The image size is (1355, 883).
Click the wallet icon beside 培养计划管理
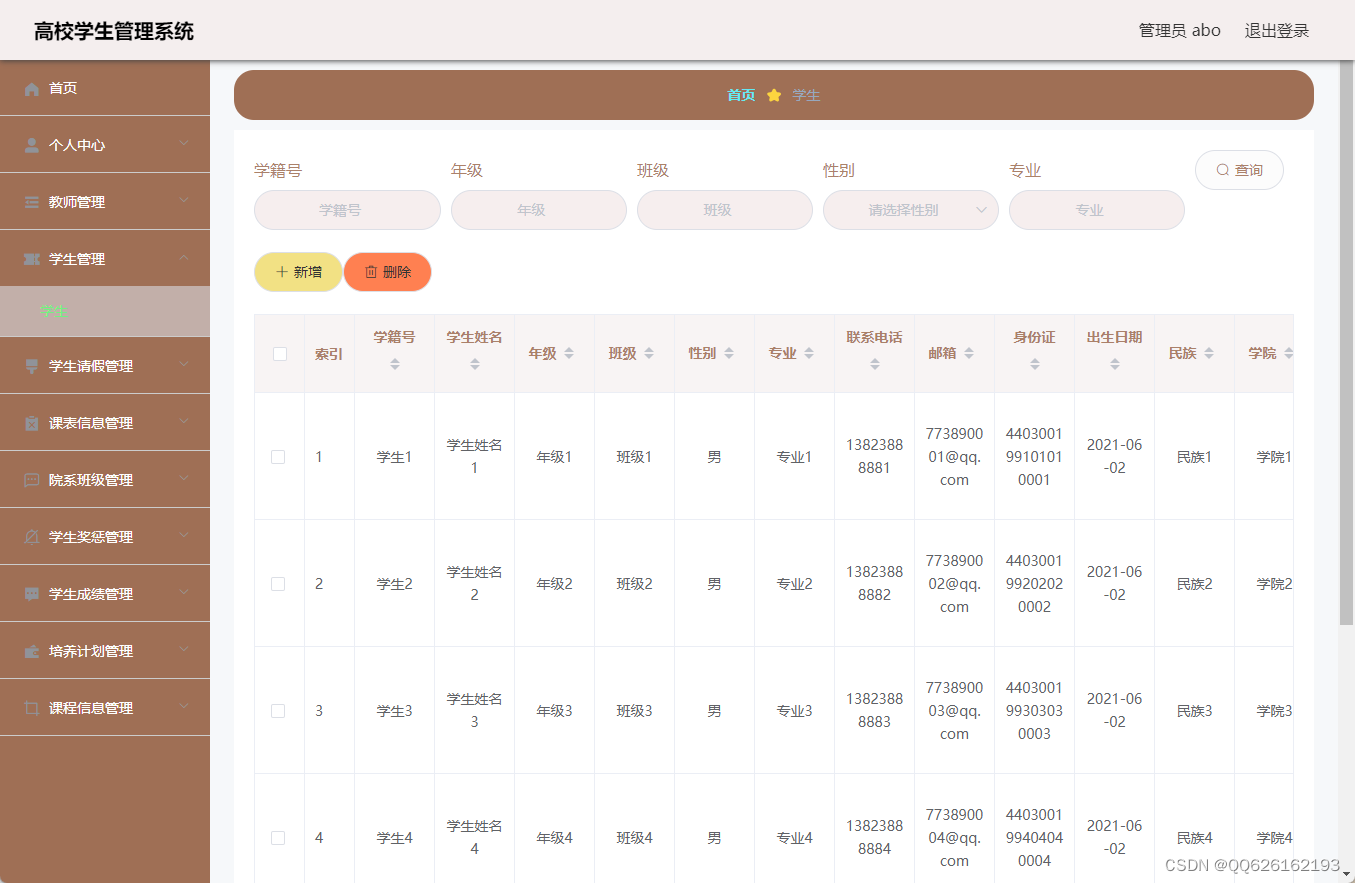click(x=32, y=651)
